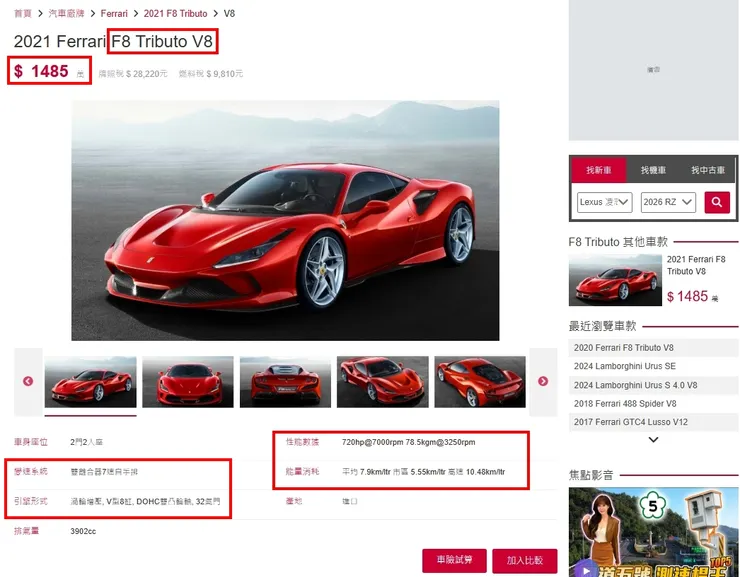
Task: Click the 焦點影音 section heading
Action: tap(591, 475)
